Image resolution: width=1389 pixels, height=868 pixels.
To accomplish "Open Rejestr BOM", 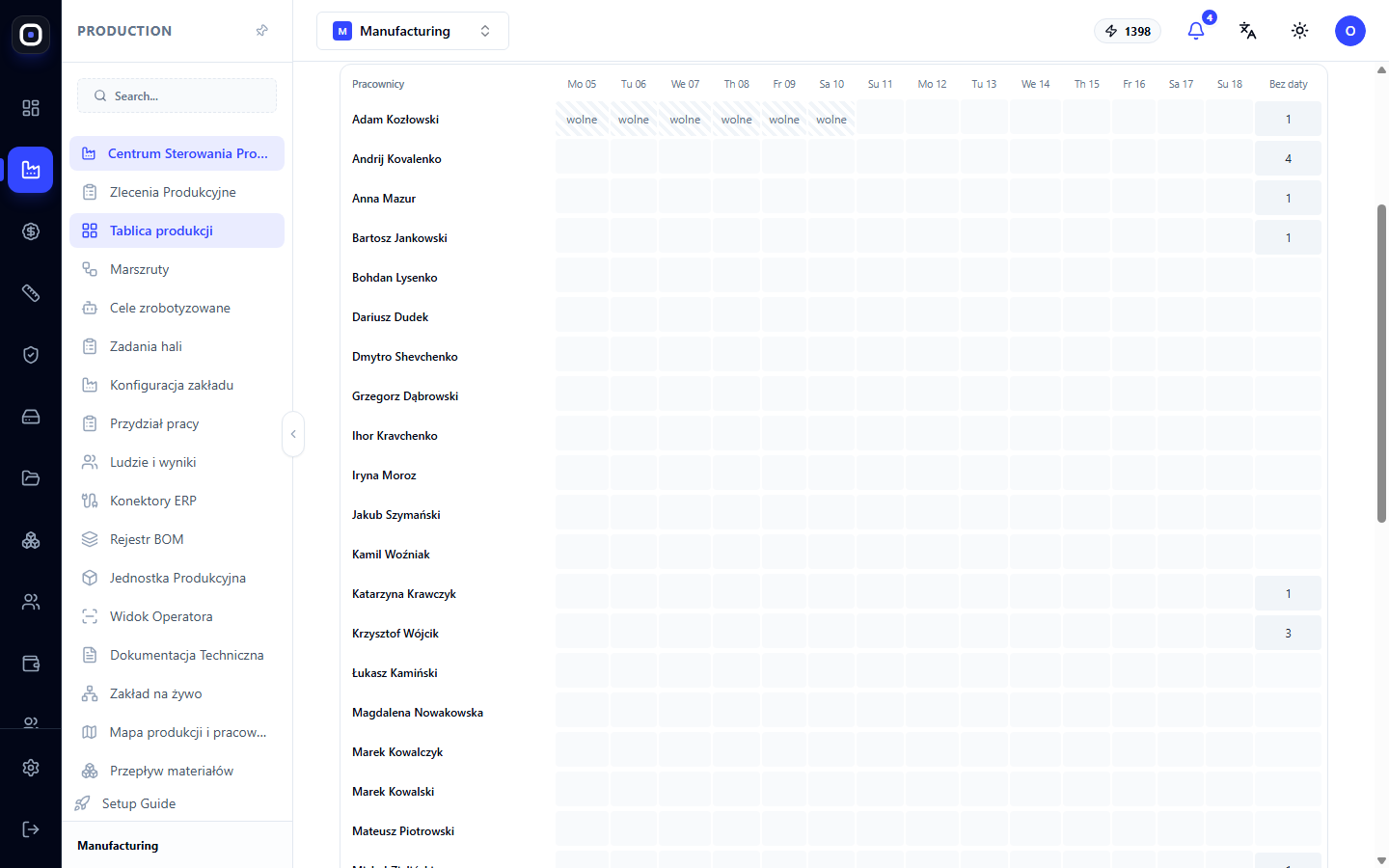I will click(x=177, y=539).
